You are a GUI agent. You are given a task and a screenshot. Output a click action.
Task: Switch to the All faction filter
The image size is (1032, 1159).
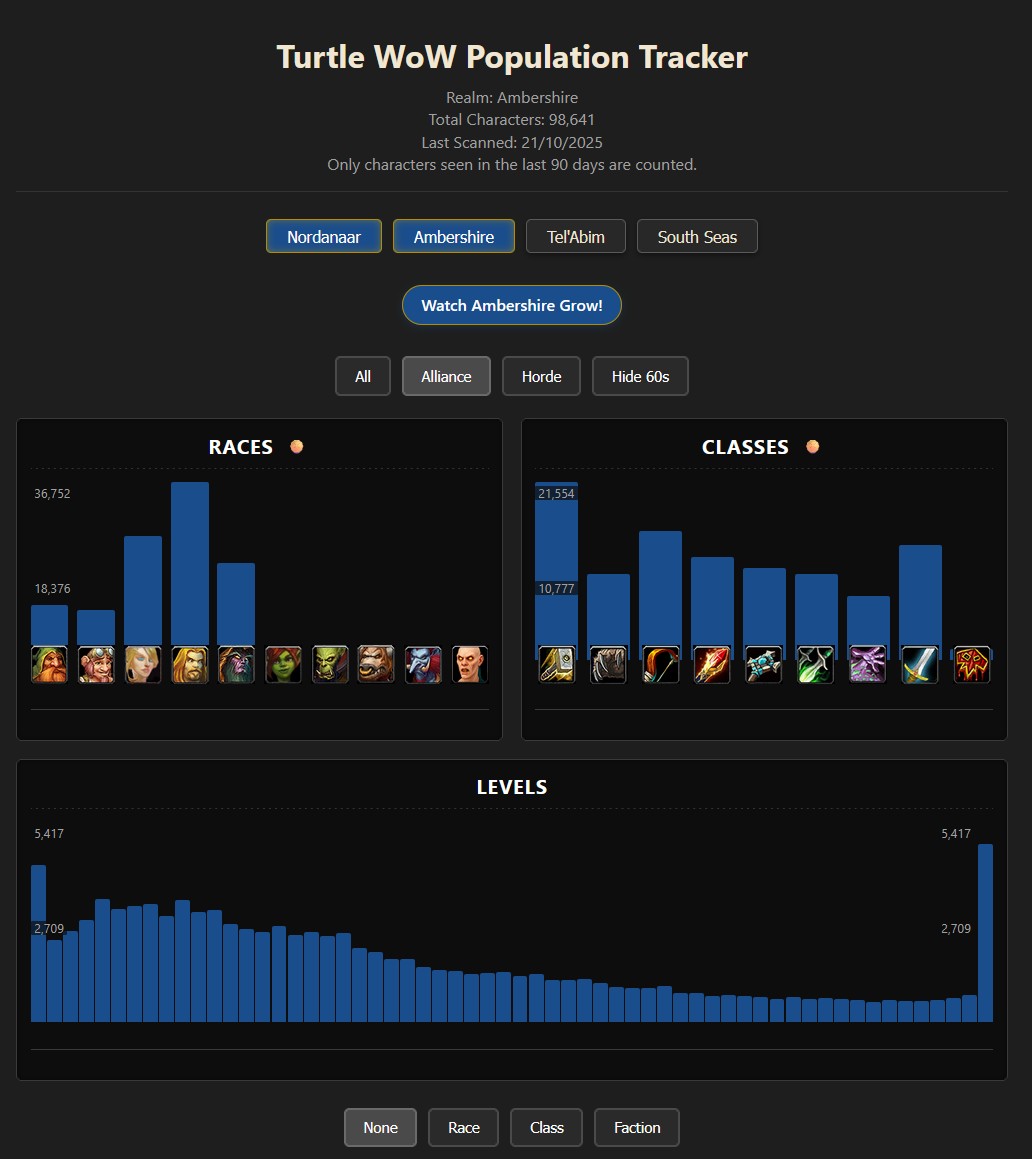pyautogui.click(x=363, y=376)
